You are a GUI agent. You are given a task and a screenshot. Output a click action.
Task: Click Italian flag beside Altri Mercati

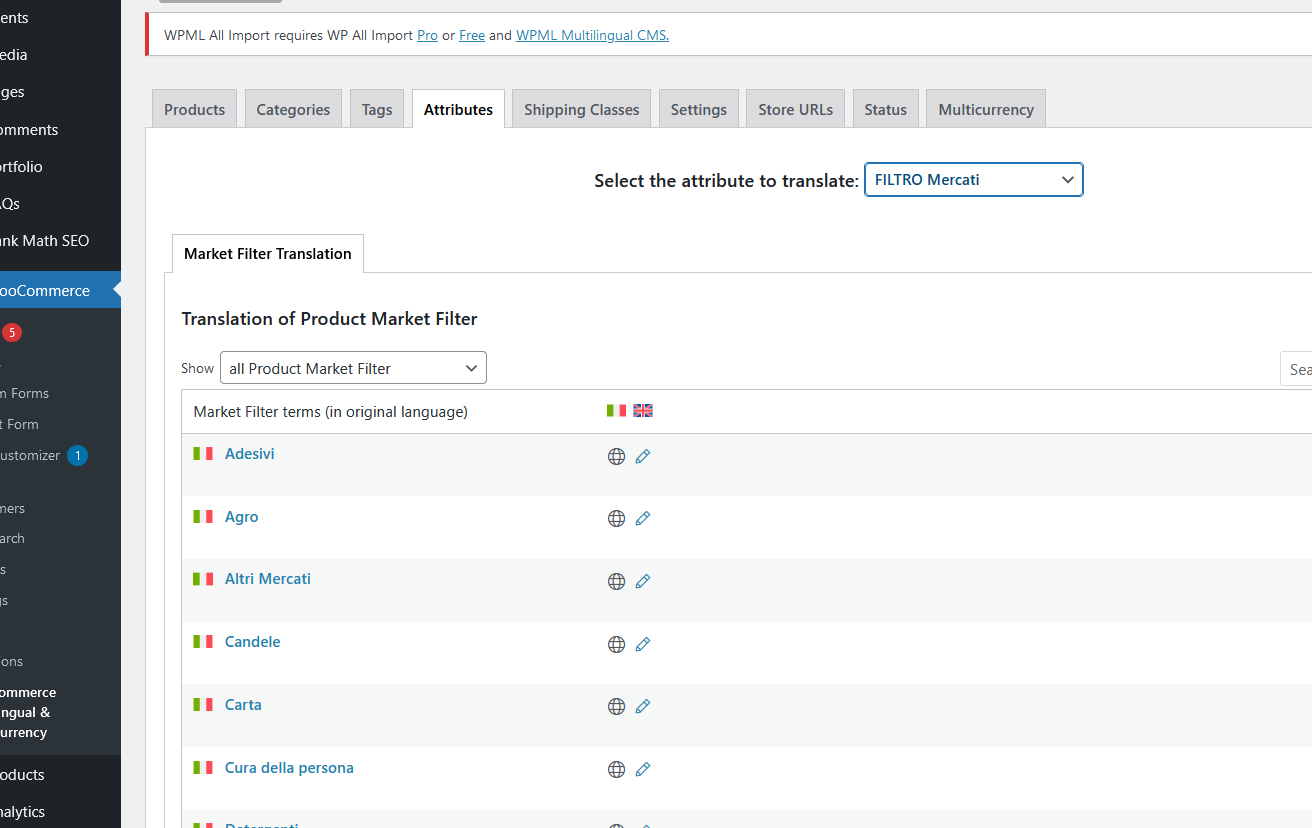[203, 578]
